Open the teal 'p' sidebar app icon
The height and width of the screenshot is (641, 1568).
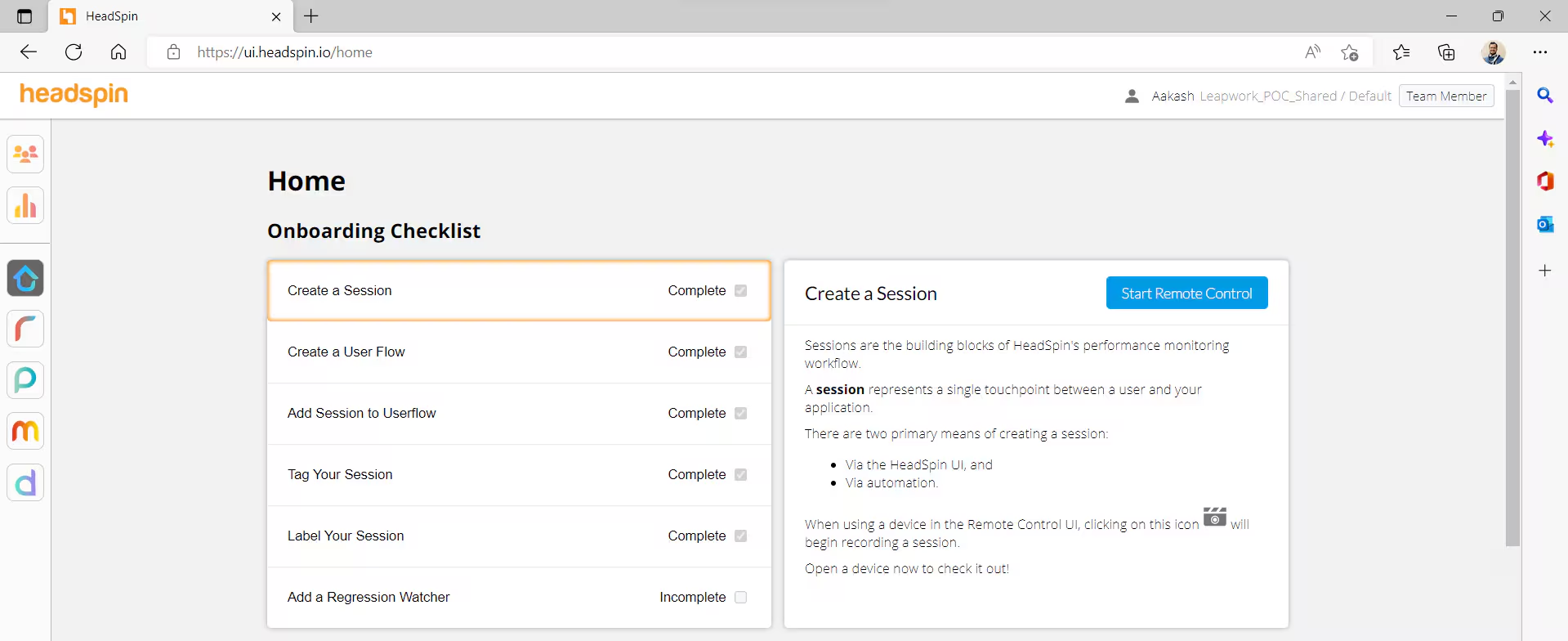25,380
